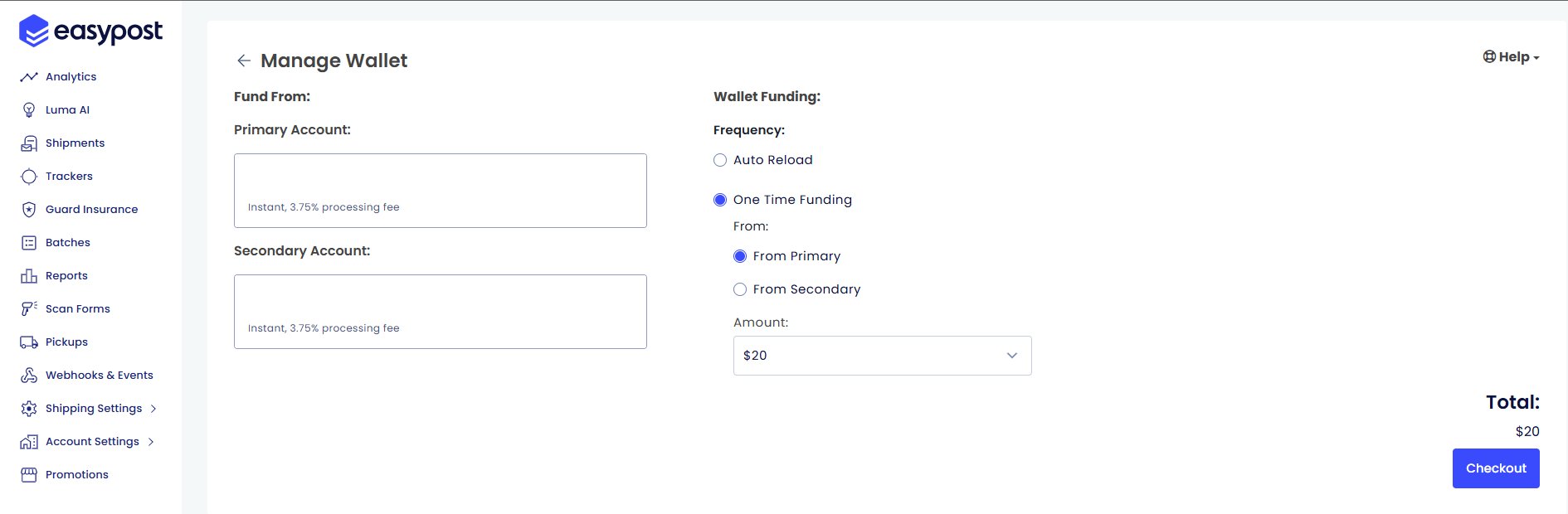Select the Luma AI icon
The width and height of the screenshot is (1568, 514).
[x=30, y=109]
